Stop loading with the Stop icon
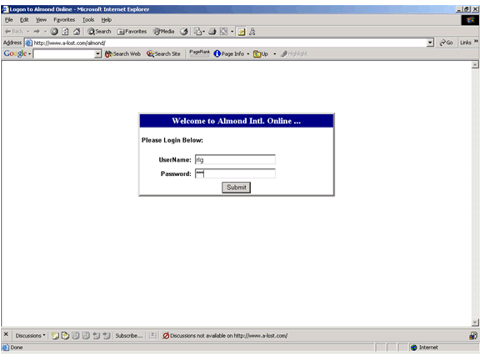 pos(54,32)
